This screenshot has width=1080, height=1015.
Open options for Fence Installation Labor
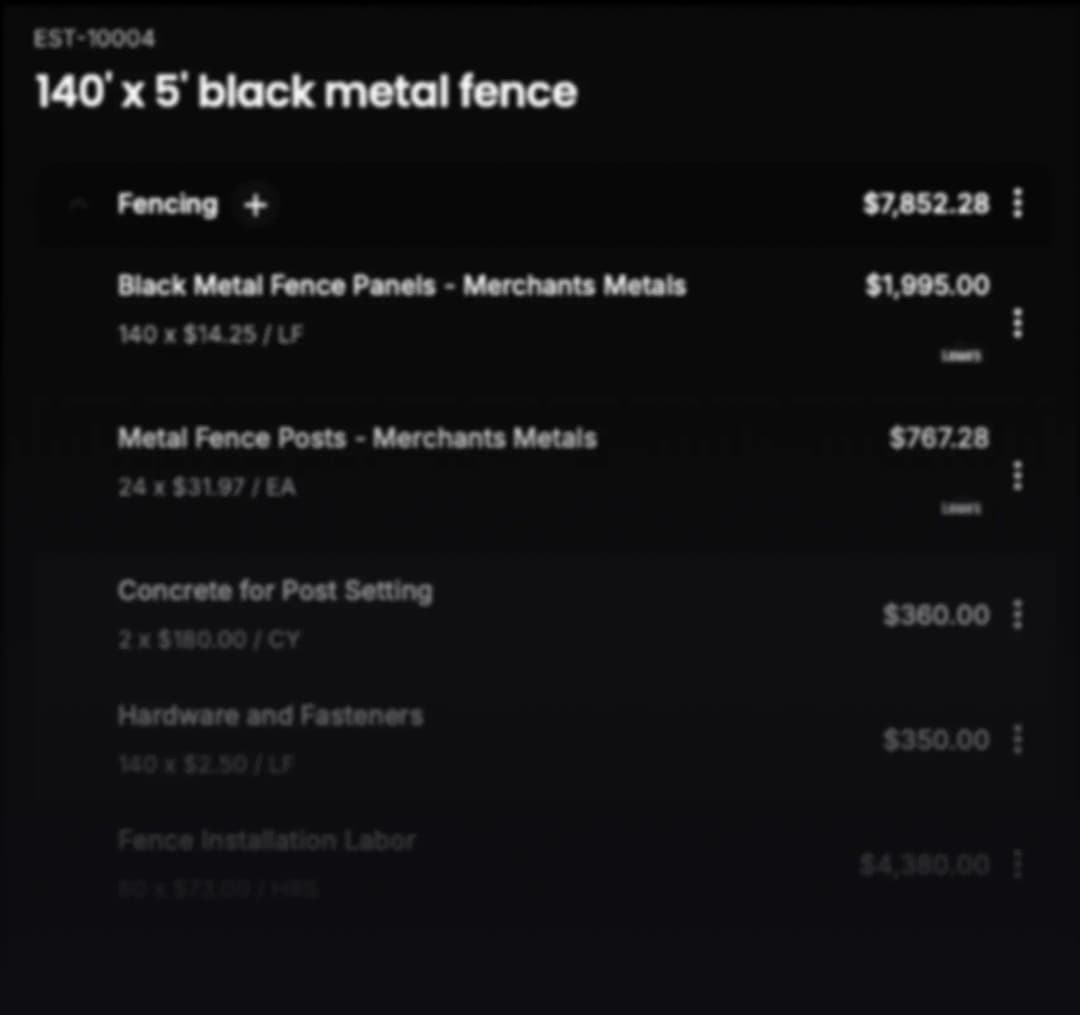(x=1017, y=864)
